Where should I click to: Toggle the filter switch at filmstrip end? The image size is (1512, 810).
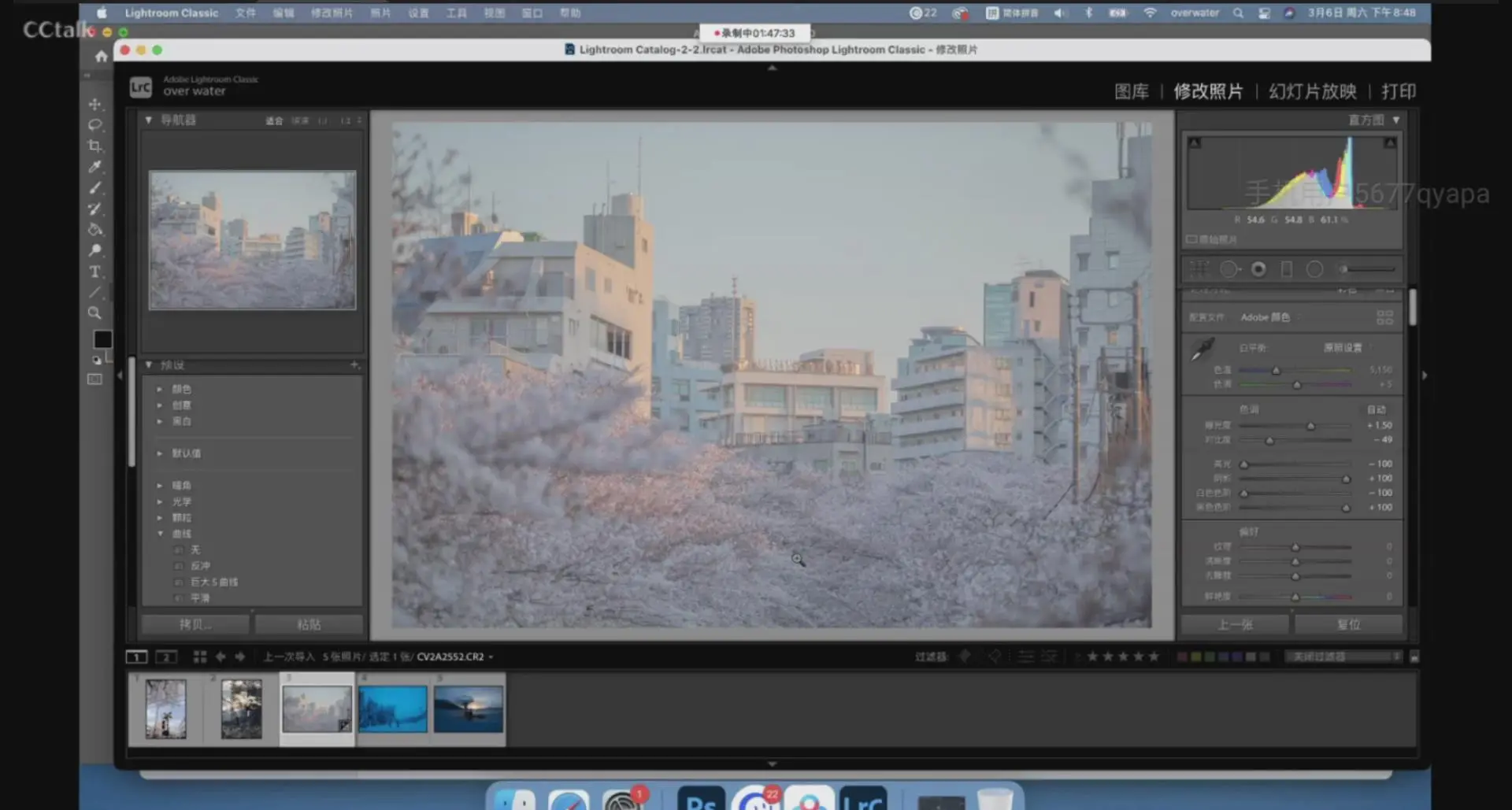(1414, 657)
